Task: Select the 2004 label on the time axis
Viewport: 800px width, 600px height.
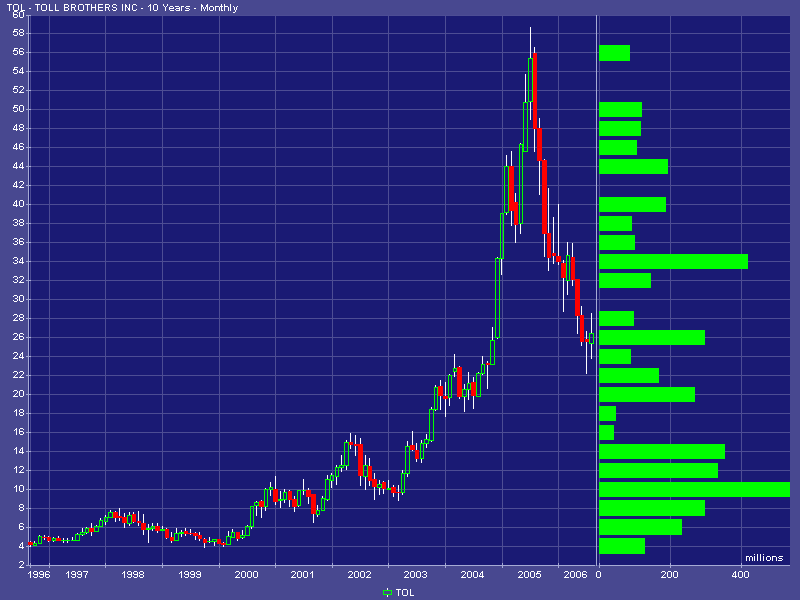Action: tap(472, 575)
